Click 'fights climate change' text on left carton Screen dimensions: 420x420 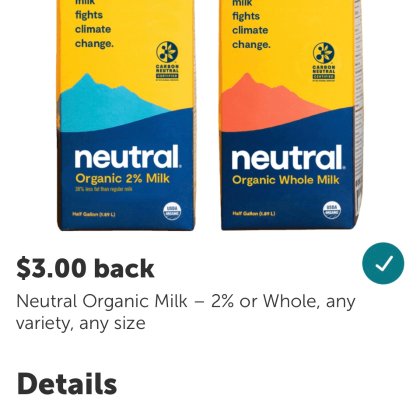pyautogui.click(x=94, y=29)
